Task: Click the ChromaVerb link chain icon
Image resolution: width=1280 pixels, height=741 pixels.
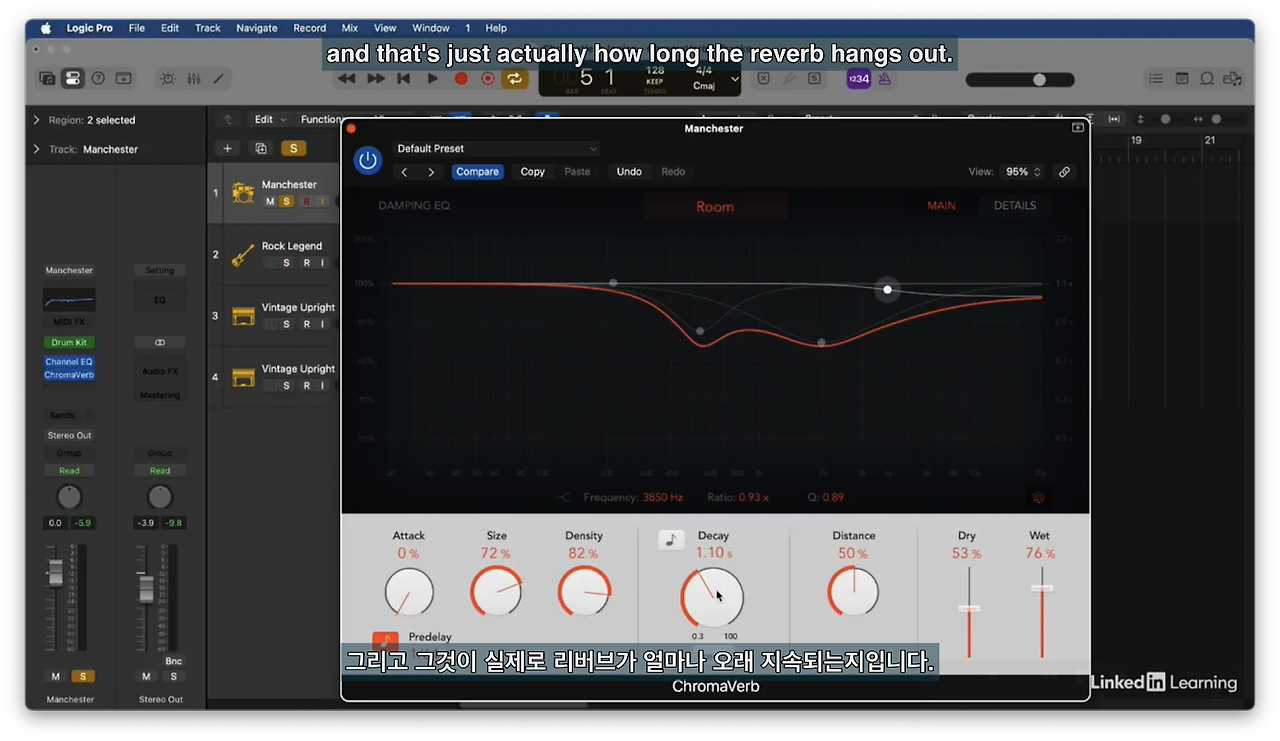Action: pos(1064,172)
